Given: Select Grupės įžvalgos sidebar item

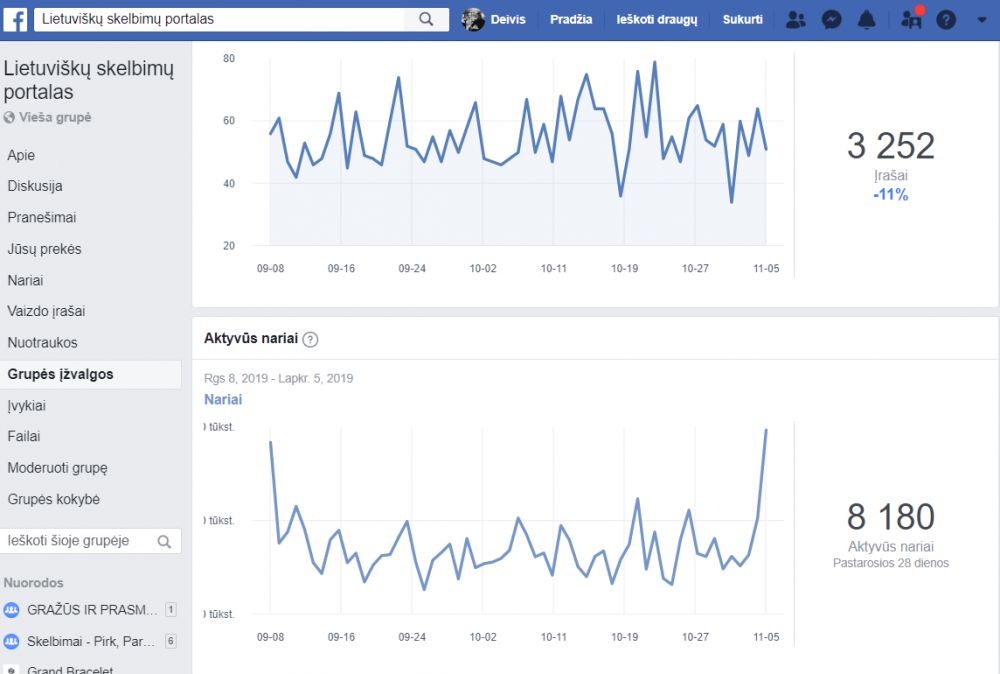Looking at the screenshot, I should tap(91, 375).
